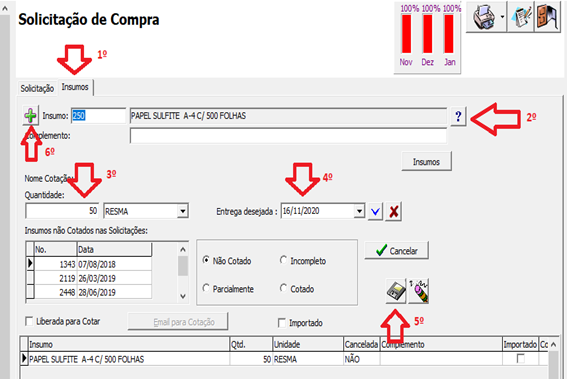Click the green plus add insumo icon
567x379 pixels.
click(30, 116)
